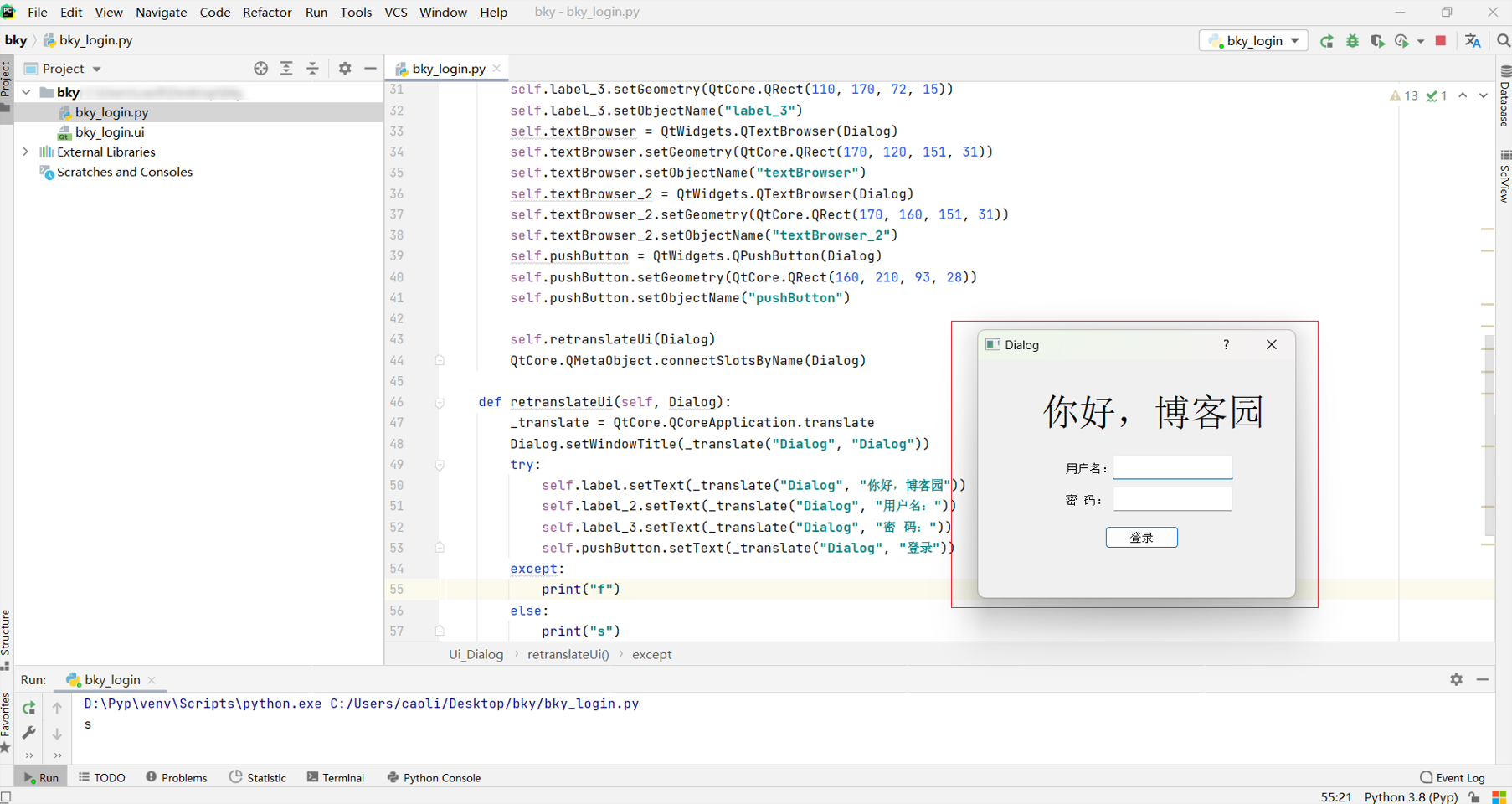1512x804 pixels.
Task: Open the Python Console tab
Action: (x=434, y=777)
